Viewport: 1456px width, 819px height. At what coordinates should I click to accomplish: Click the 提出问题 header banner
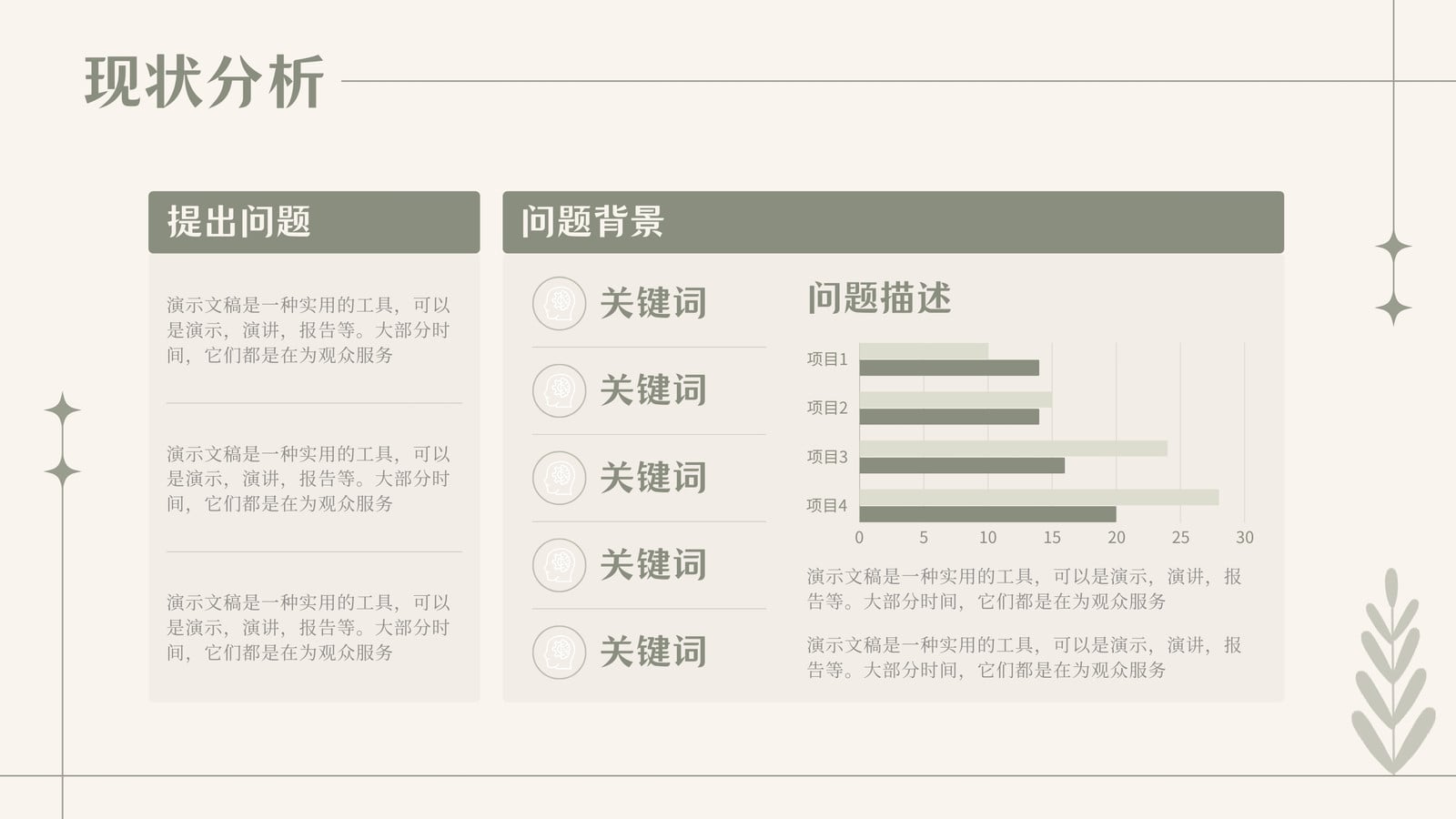[314, 222]
